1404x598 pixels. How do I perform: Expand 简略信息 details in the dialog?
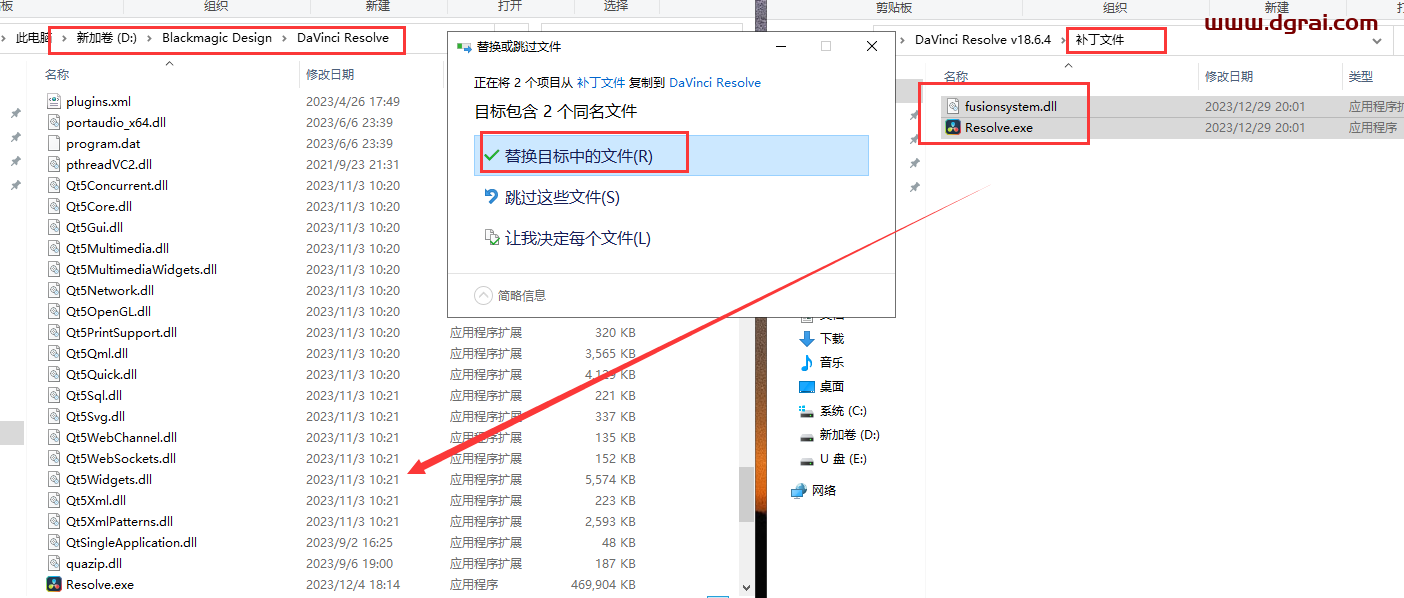coord(511,295)
